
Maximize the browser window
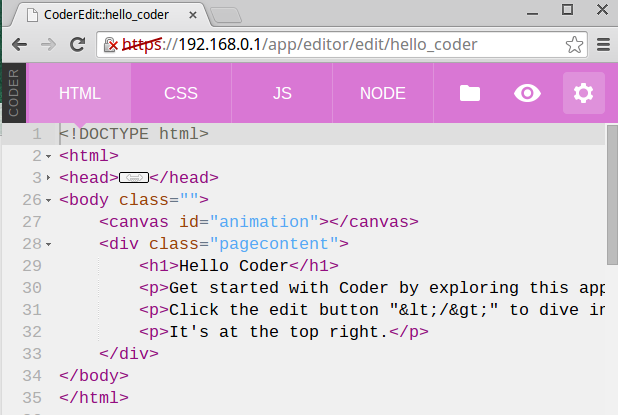[567, 9]
